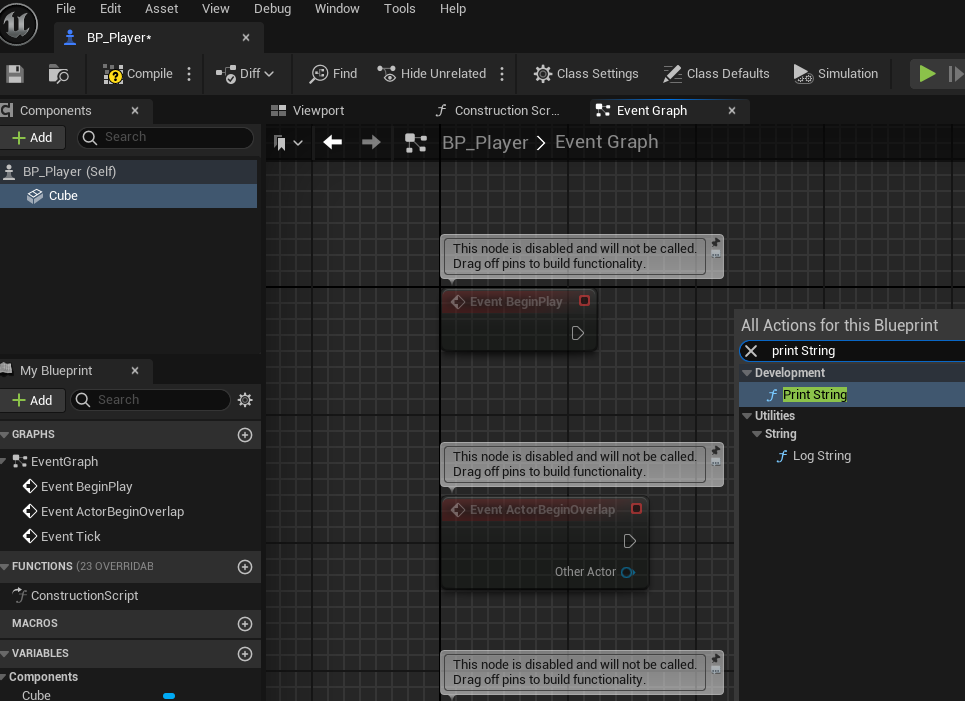The image size is (965, 701).
Task: Open the graph bookmarks dropdown
Action: (x=288, y=143)
